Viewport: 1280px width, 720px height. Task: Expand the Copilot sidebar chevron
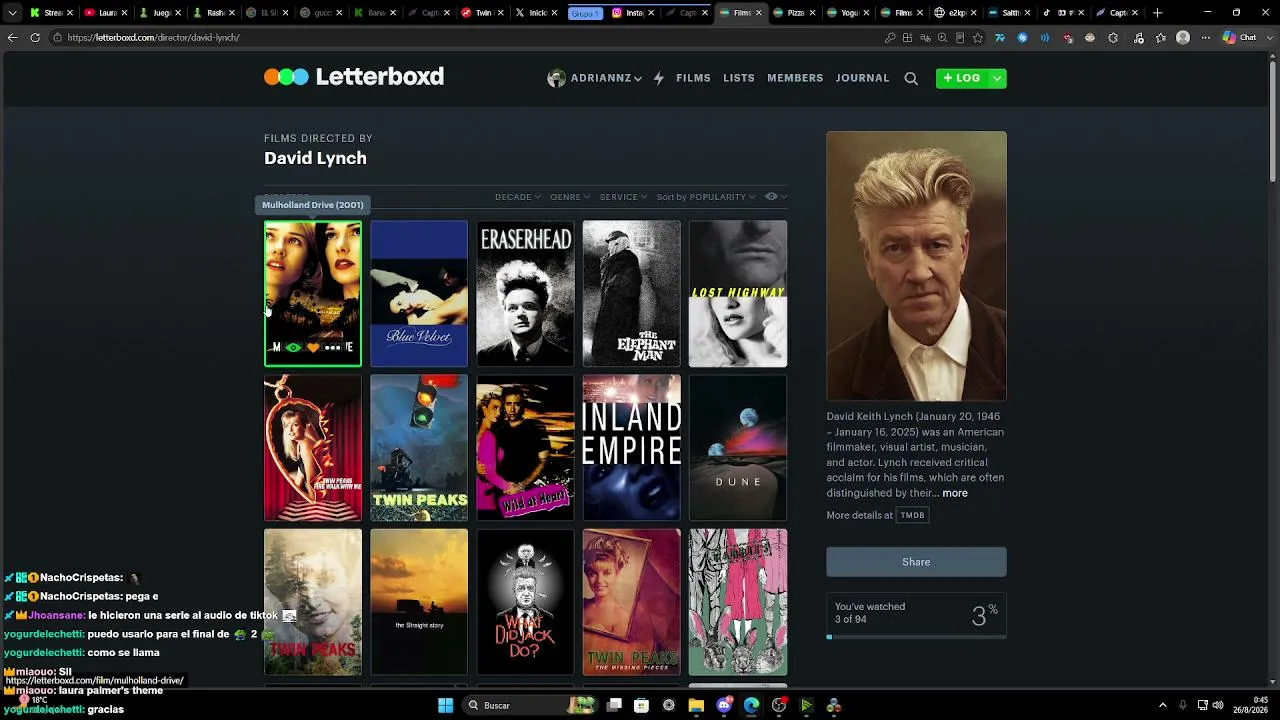tap(1272, 38)
